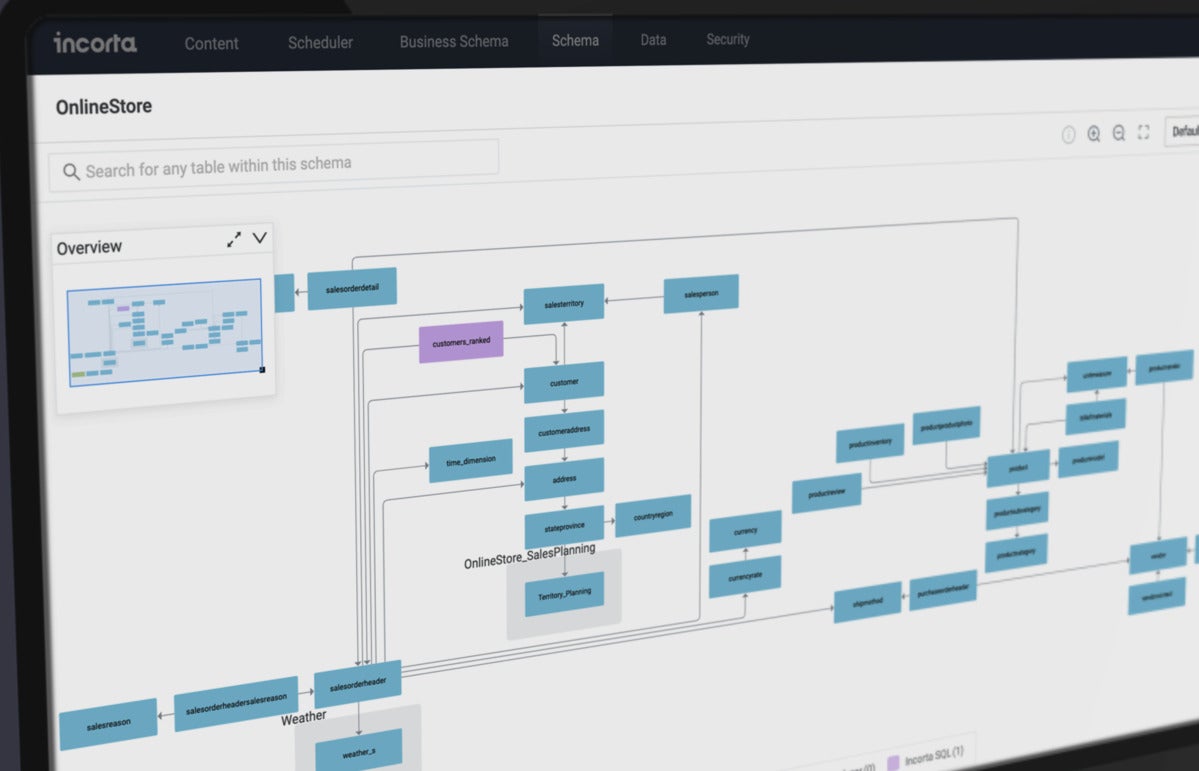This screenshot has width=1199, height=771.
Task: Click the Overview minimap thumbnail
Action: pos(165,332)
